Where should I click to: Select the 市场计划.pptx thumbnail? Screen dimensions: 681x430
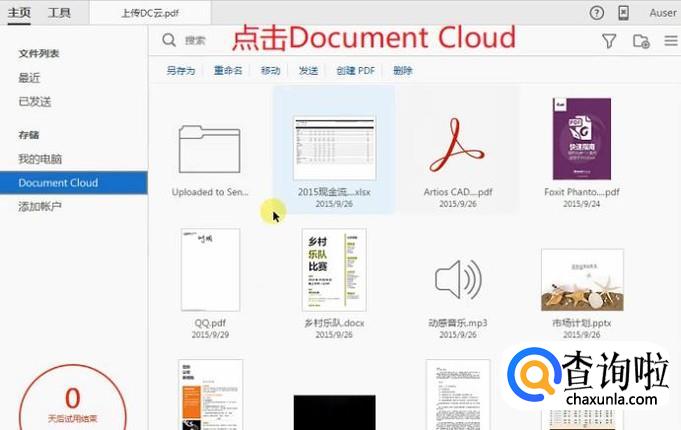pyautogui.click(x=582, y=280)
